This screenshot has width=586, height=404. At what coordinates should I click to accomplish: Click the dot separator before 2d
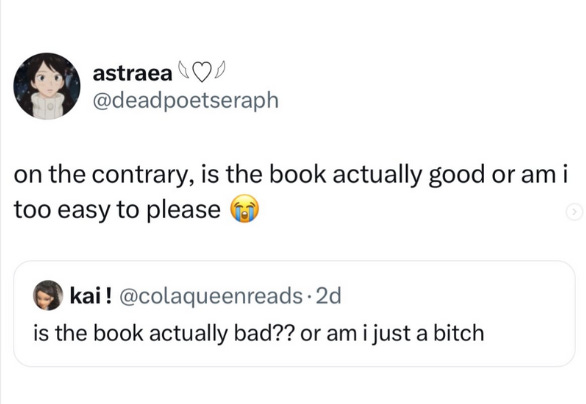309,296
